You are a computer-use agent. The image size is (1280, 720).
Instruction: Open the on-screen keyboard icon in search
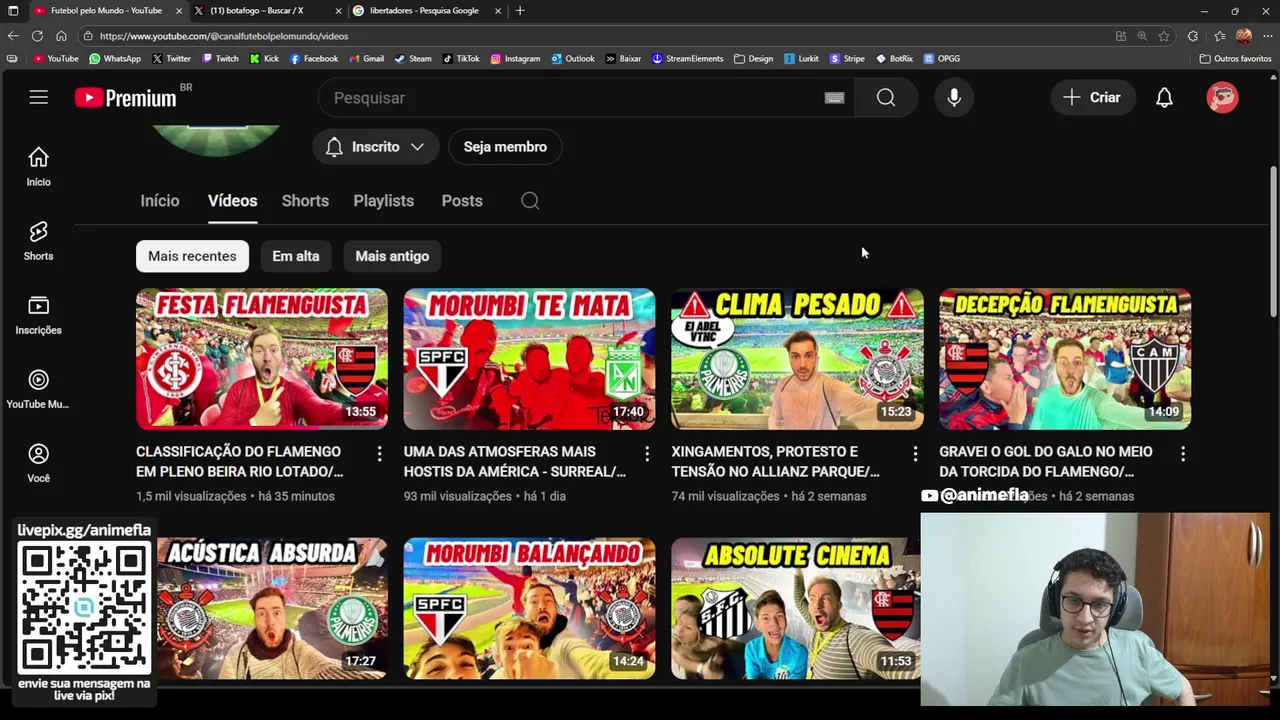click(x=834, y=98)
